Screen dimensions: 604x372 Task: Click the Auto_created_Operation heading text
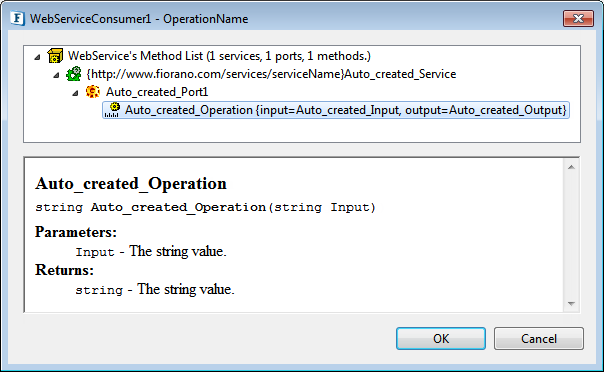point(131,183)
